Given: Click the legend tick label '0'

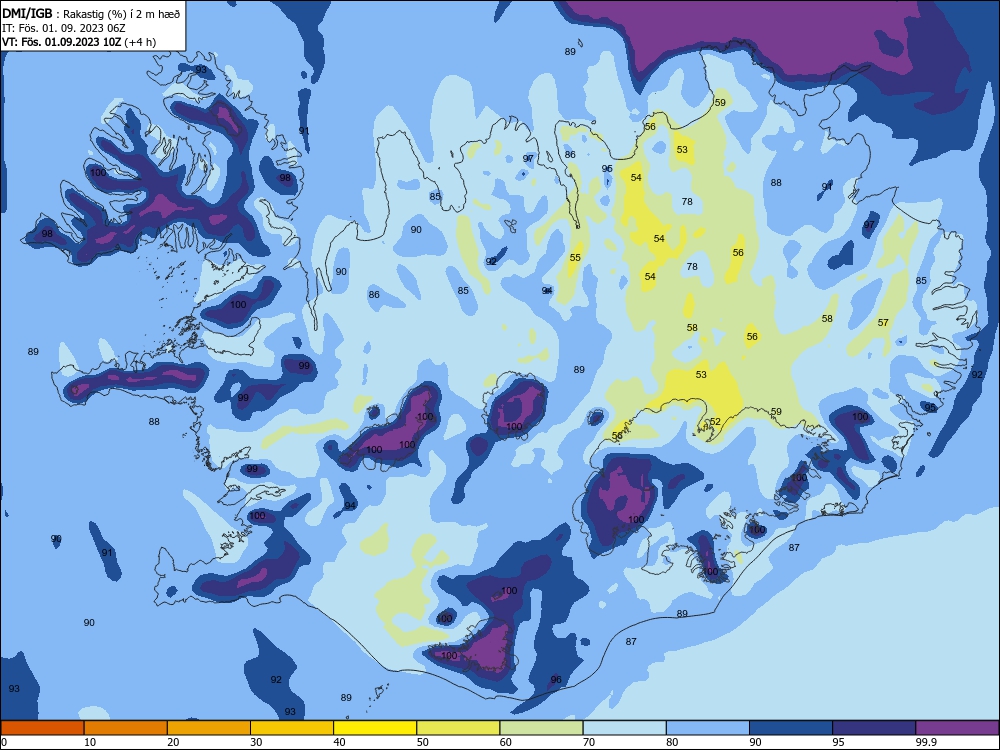Looking at the screenshot, I should pyautogui.click(x=4, y=742).
